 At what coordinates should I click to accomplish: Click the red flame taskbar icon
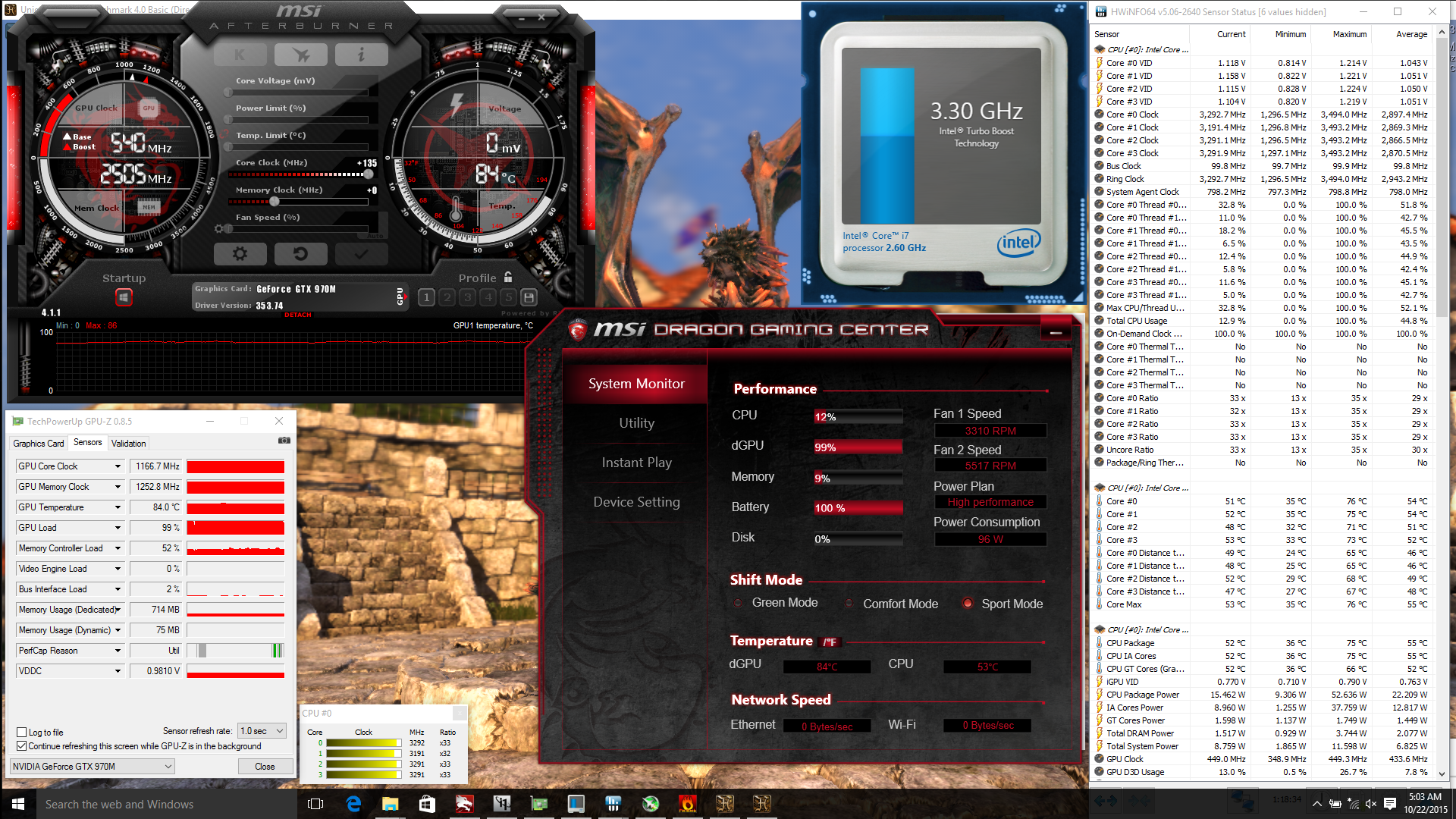(x=688, y=804)
